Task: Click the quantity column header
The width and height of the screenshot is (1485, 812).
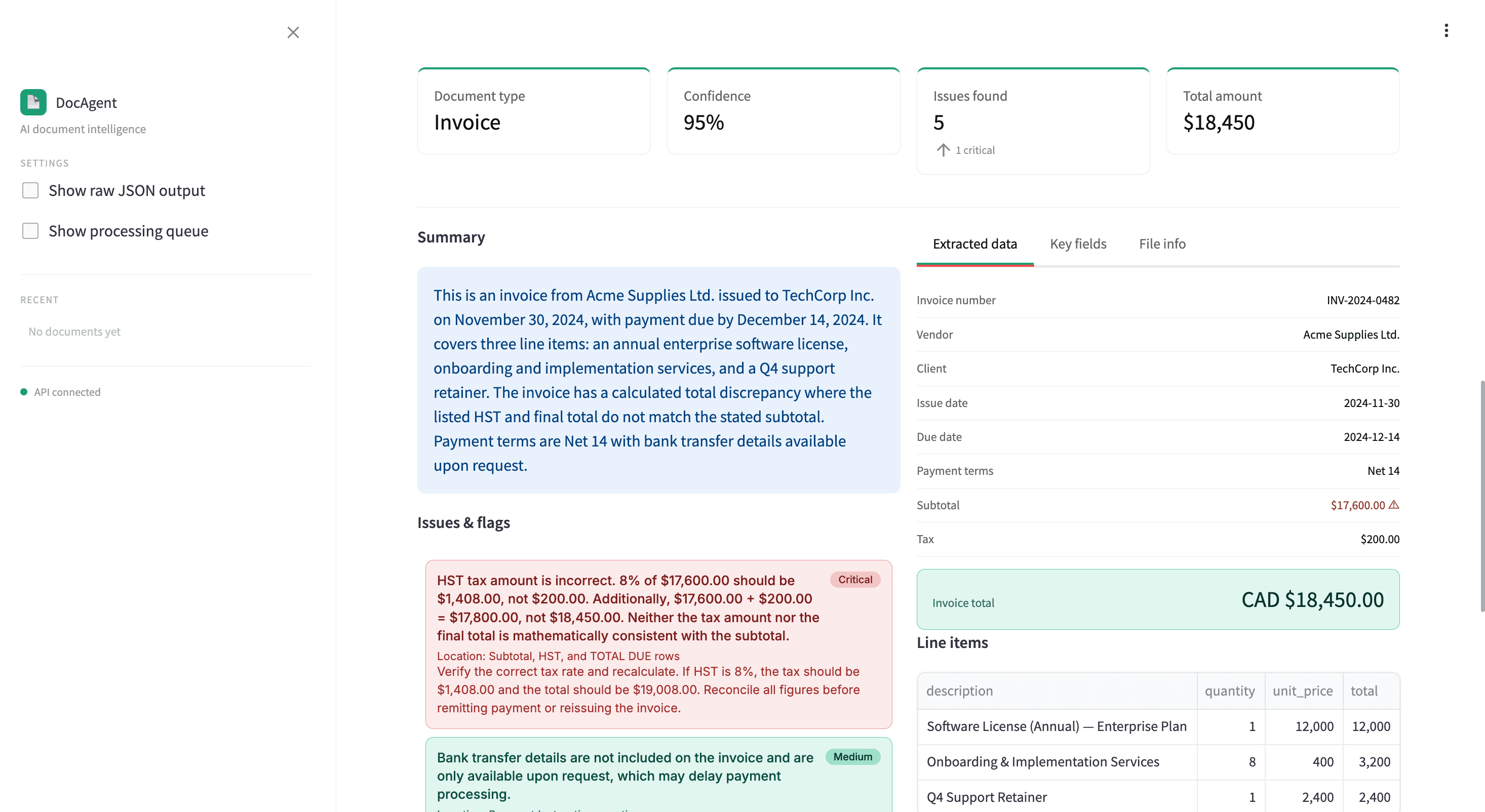Action: click(1230, 691)
